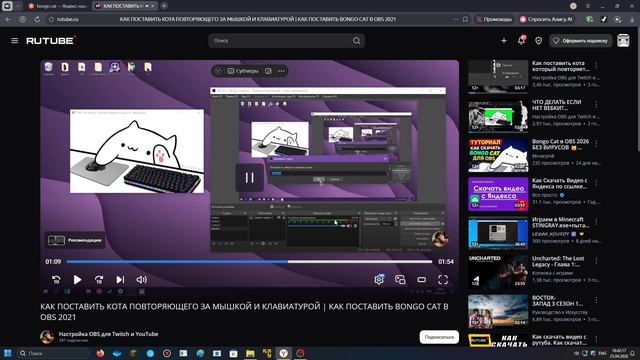Open options for Как Скачать Видео с Яндекса
Screen dimensions: 640x360
(x=596, y=183)
